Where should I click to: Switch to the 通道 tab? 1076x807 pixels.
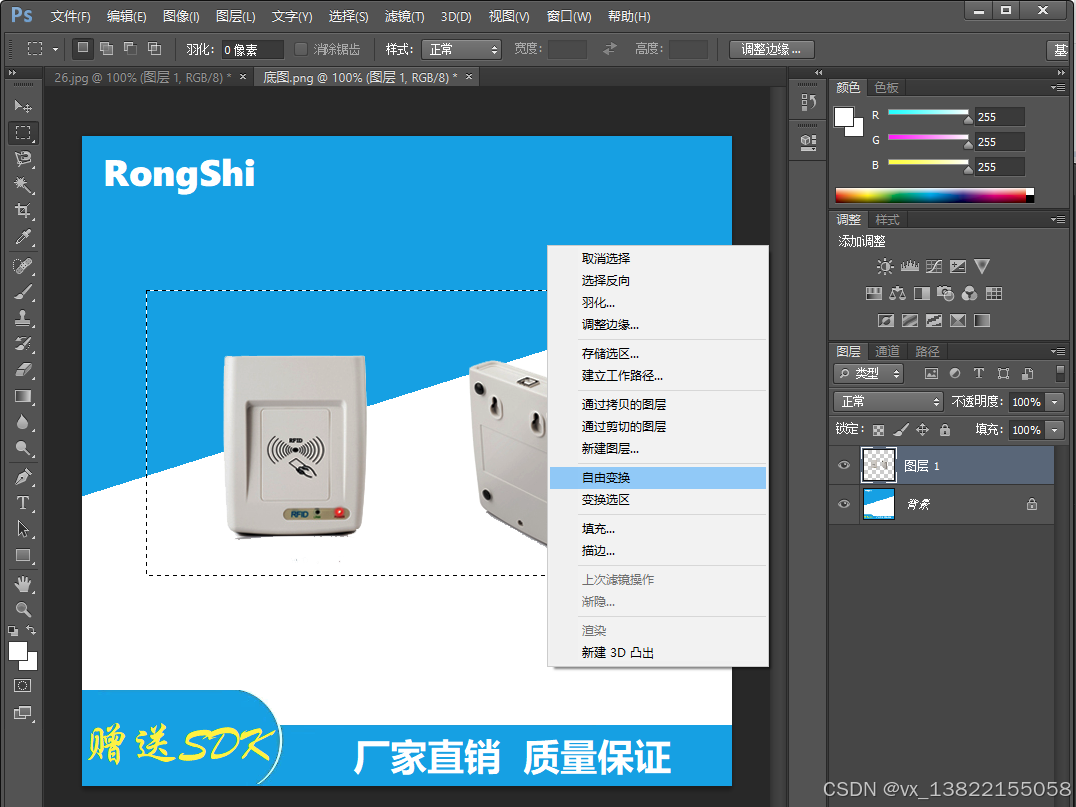point(887,351)
